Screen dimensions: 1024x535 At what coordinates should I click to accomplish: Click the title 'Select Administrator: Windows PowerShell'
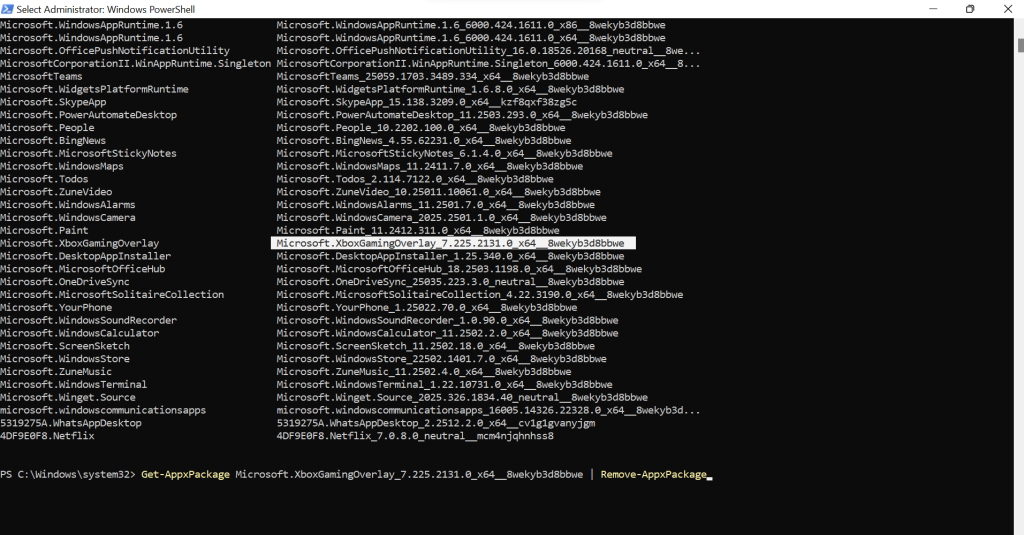(106, 9)
